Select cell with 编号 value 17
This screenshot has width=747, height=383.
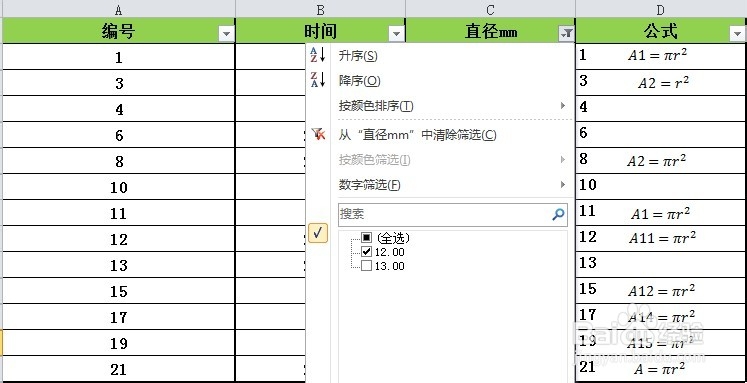tap(119, 317)
